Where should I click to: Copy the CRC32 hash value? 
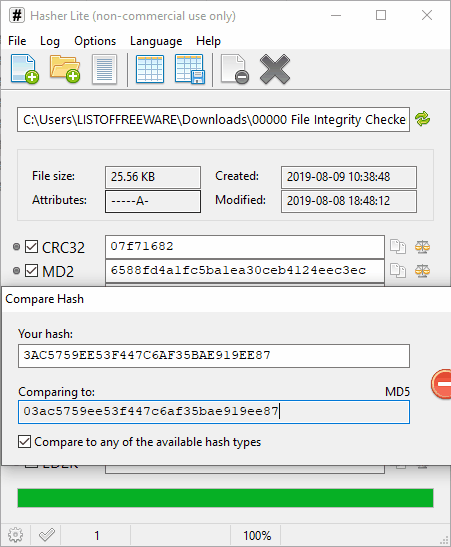pyautogui.click(x=398, y=247)
